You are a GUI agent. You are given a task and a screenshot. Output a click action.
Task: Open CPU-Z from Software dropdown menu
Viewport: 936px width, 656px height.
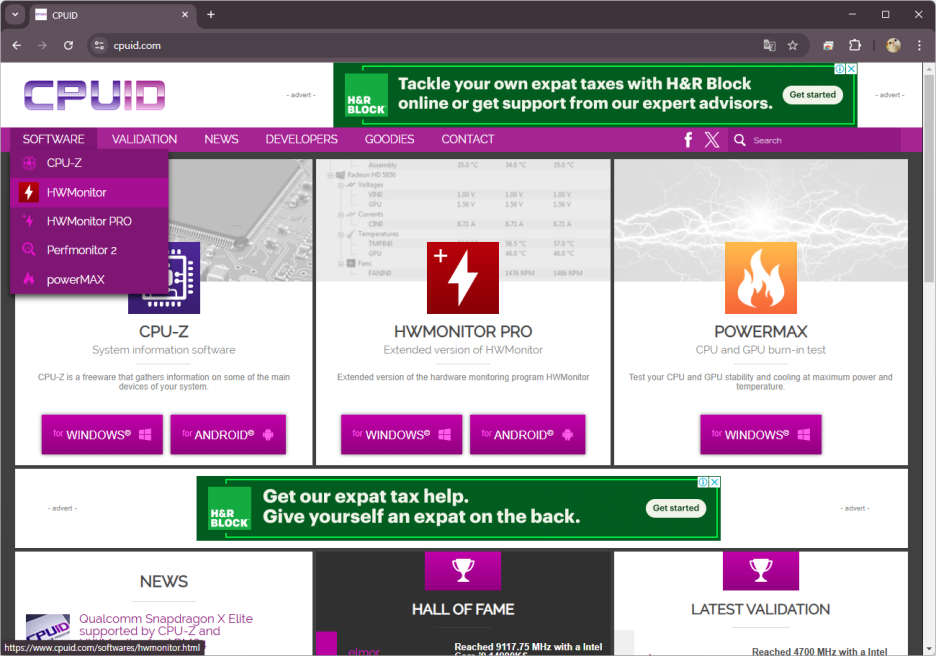(89, 163)
